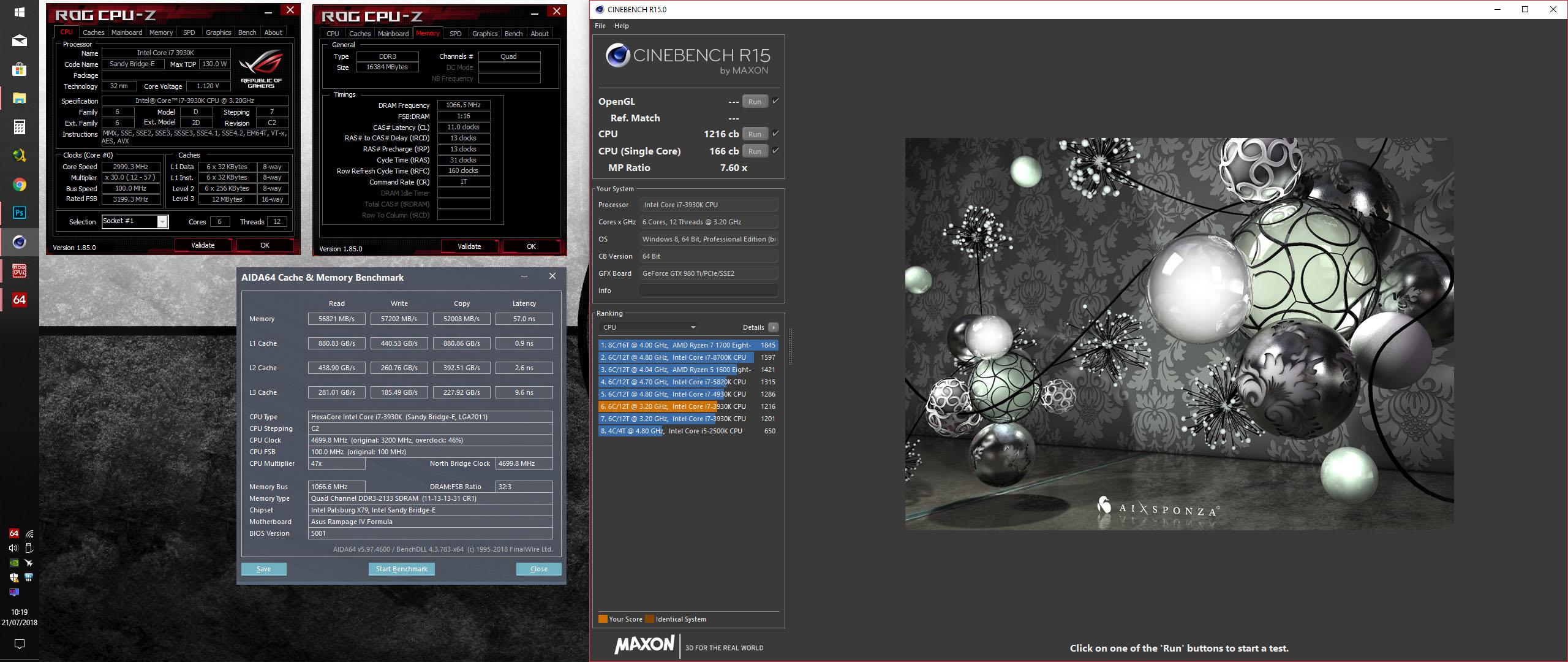Expand the Socket #1 selection dropdown
The width and height of the screenshot is (1568, 662).
pos(162,222)
